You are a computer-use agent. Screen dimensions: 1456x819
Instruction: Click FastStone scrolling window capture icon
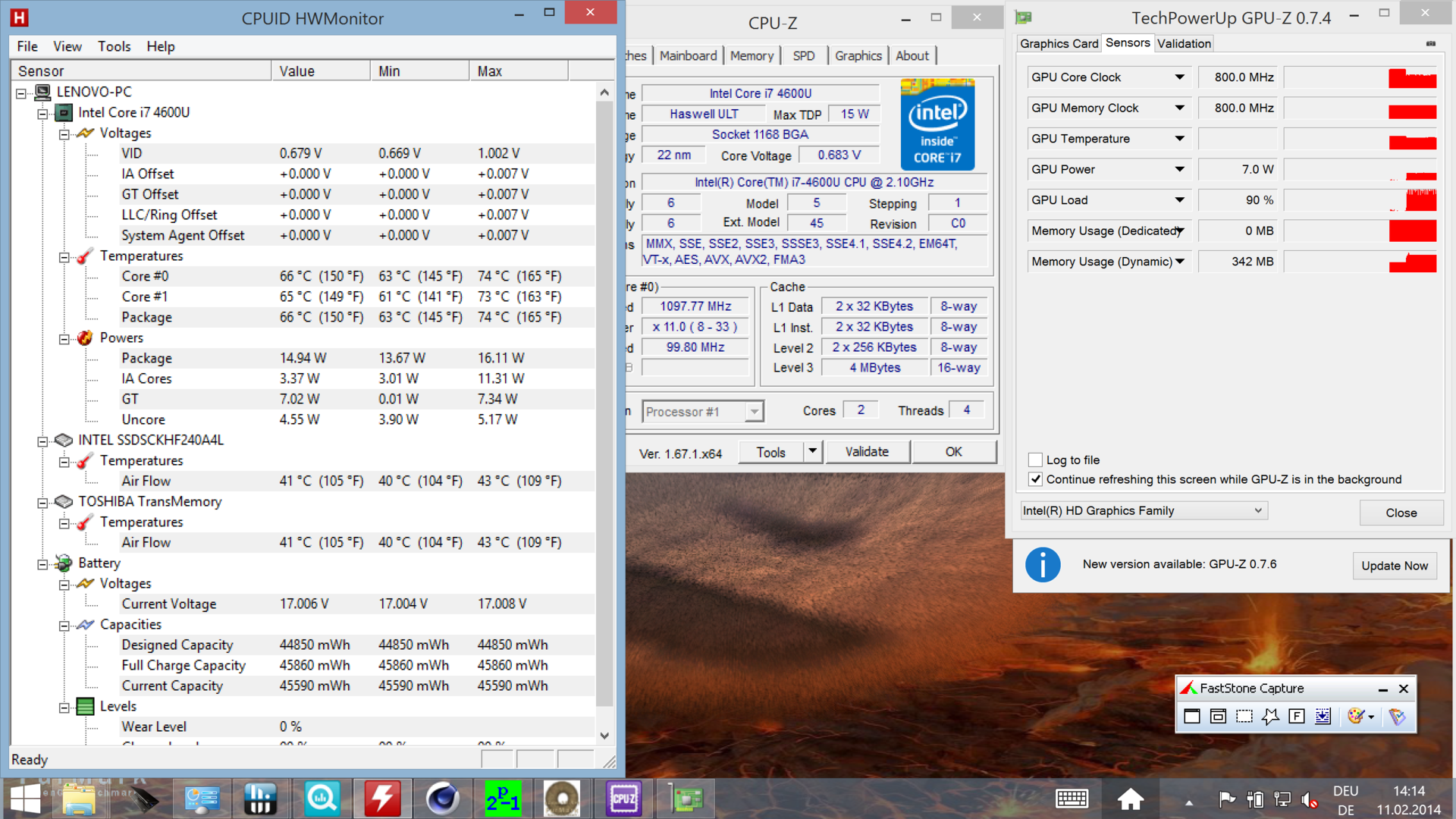point(1323,717)
